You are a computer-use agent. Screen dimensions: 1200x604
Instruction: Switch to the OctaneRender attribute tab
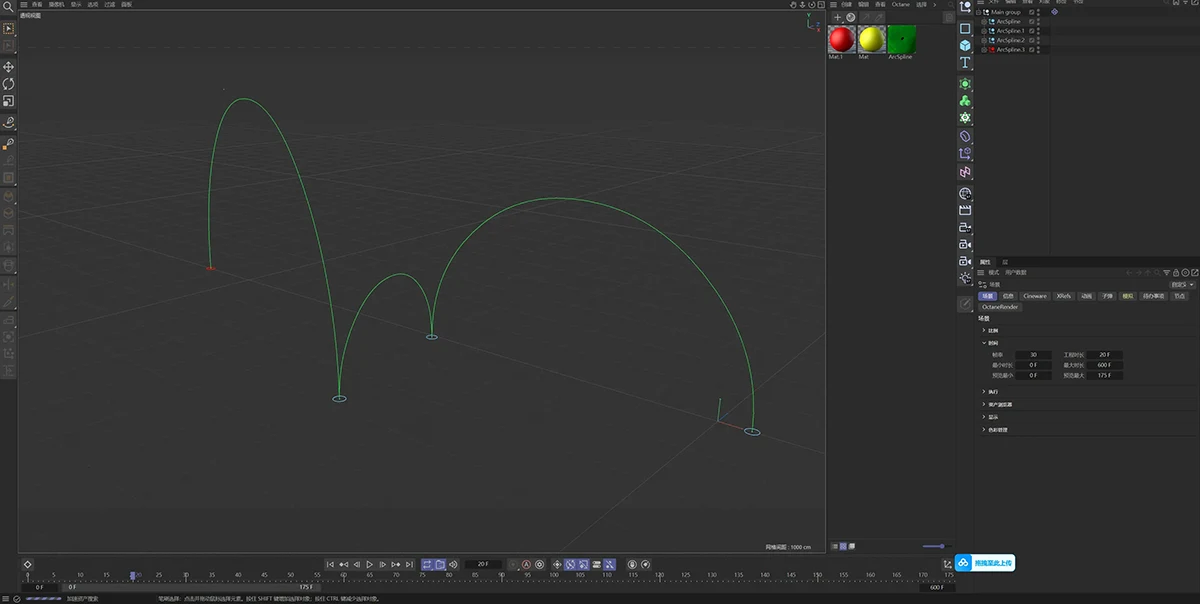999,307
